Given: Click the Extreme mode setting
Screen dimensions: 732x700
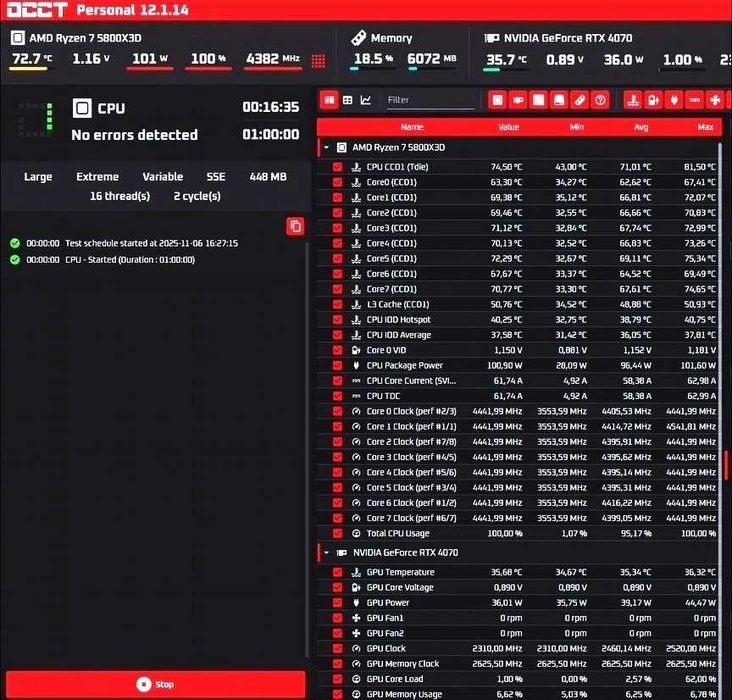Looking at the screenshot, I should (x=98, y=177).
